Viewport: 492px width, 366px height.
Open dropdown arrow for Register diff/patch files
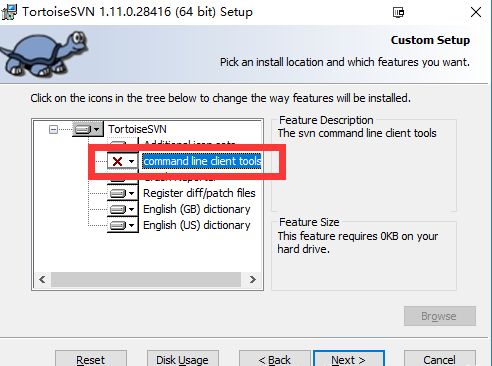132,193
